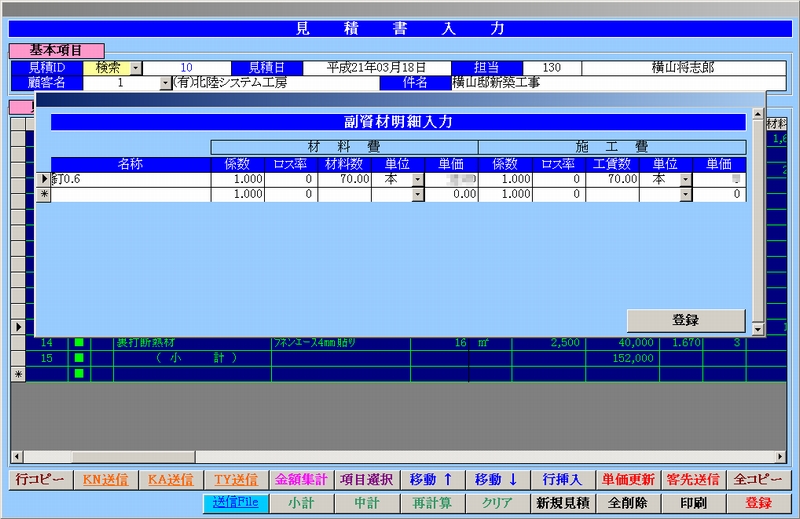This screenshot has height=519, width=800.
Task: Open the 検索 dropdown next to 見積ID
Action: [136, 68]
